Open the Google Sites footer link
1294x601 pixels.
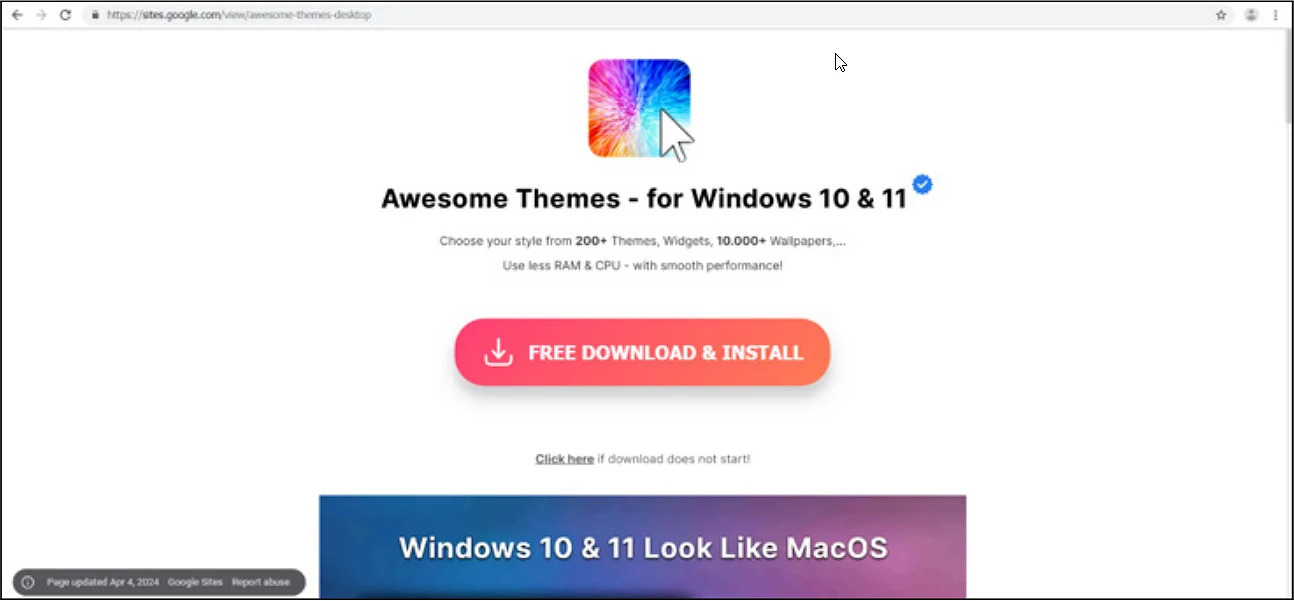pyautogui.click(x=194, y=582)
